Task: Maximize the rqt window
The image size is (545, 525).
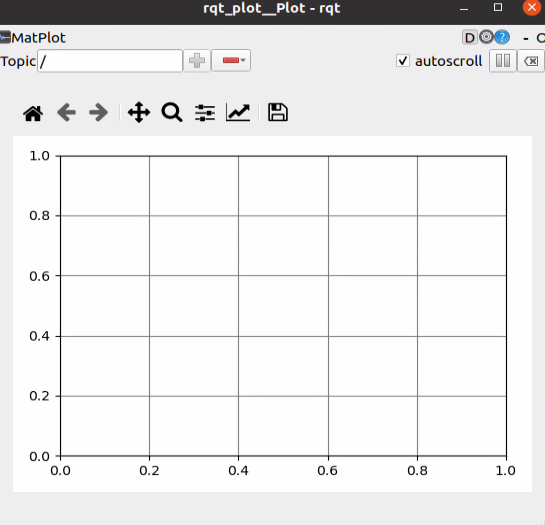Action: pyautogui.click(x=498, y=7)
